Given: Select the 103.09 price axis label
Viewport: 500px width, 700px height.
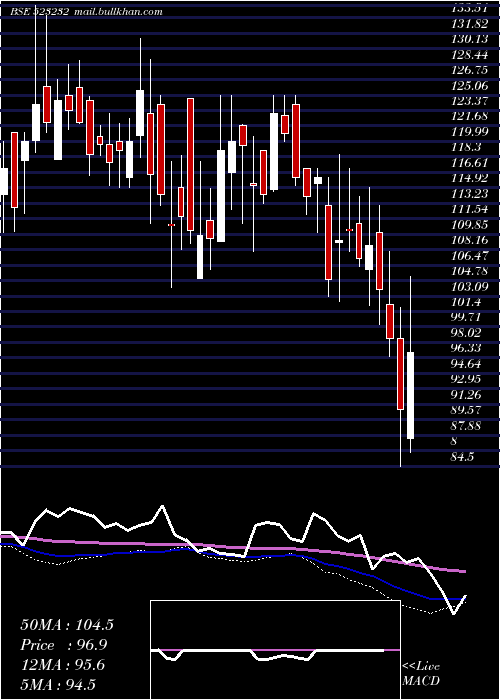Looking at the screenshot, I should [x=469, y=286].
